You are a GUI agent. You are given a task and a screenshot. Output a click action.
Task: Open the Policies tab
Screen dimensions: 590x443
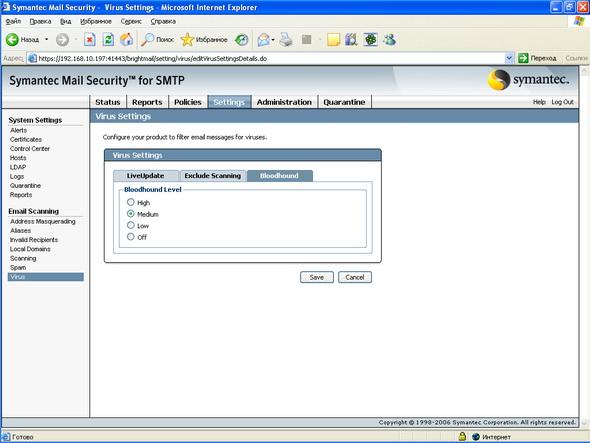[187, 102]
